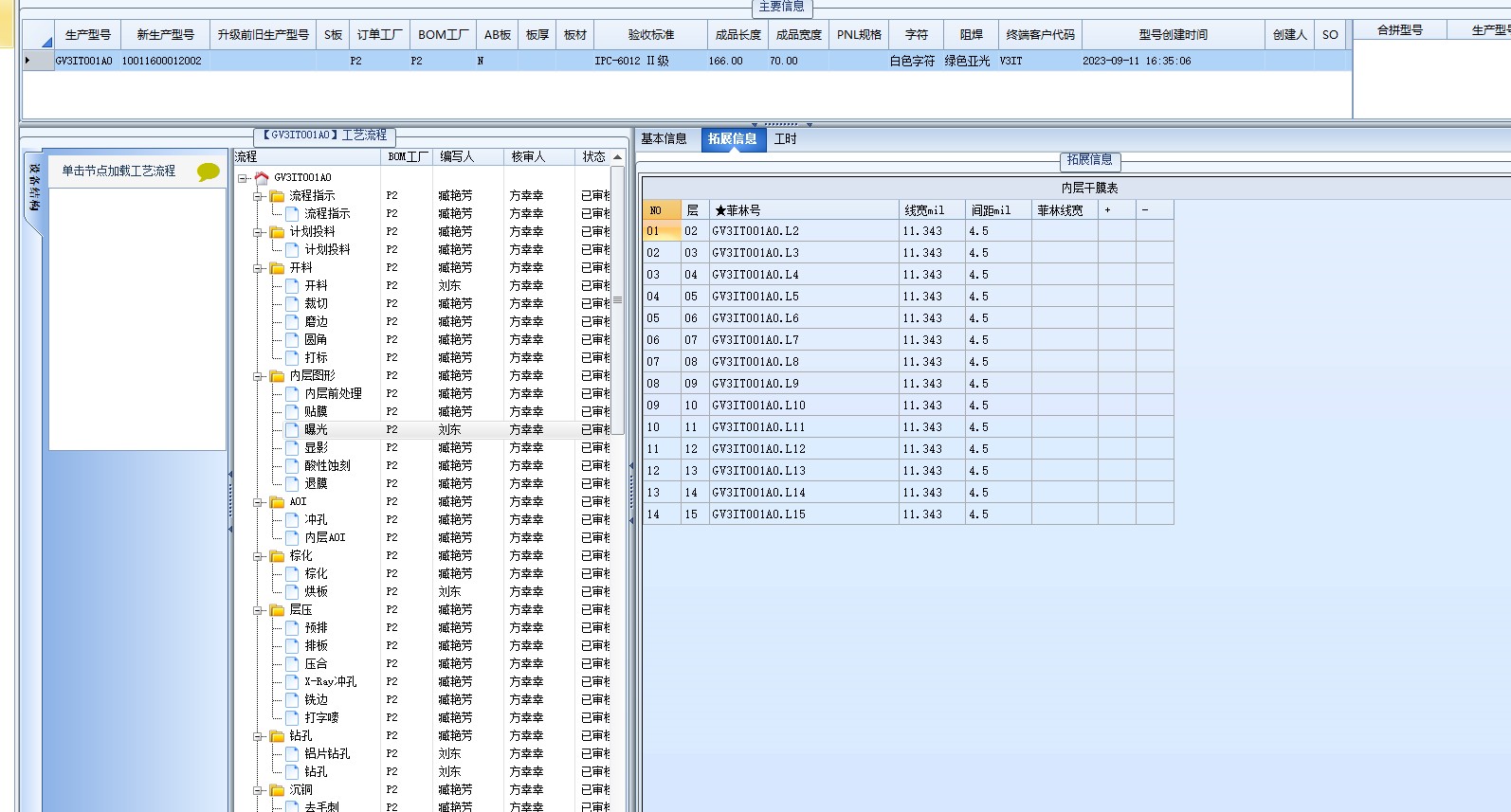Collapse the 钻孔 folder node
The width and height of the screenshot is (1511, 812).
pos(258,736)
